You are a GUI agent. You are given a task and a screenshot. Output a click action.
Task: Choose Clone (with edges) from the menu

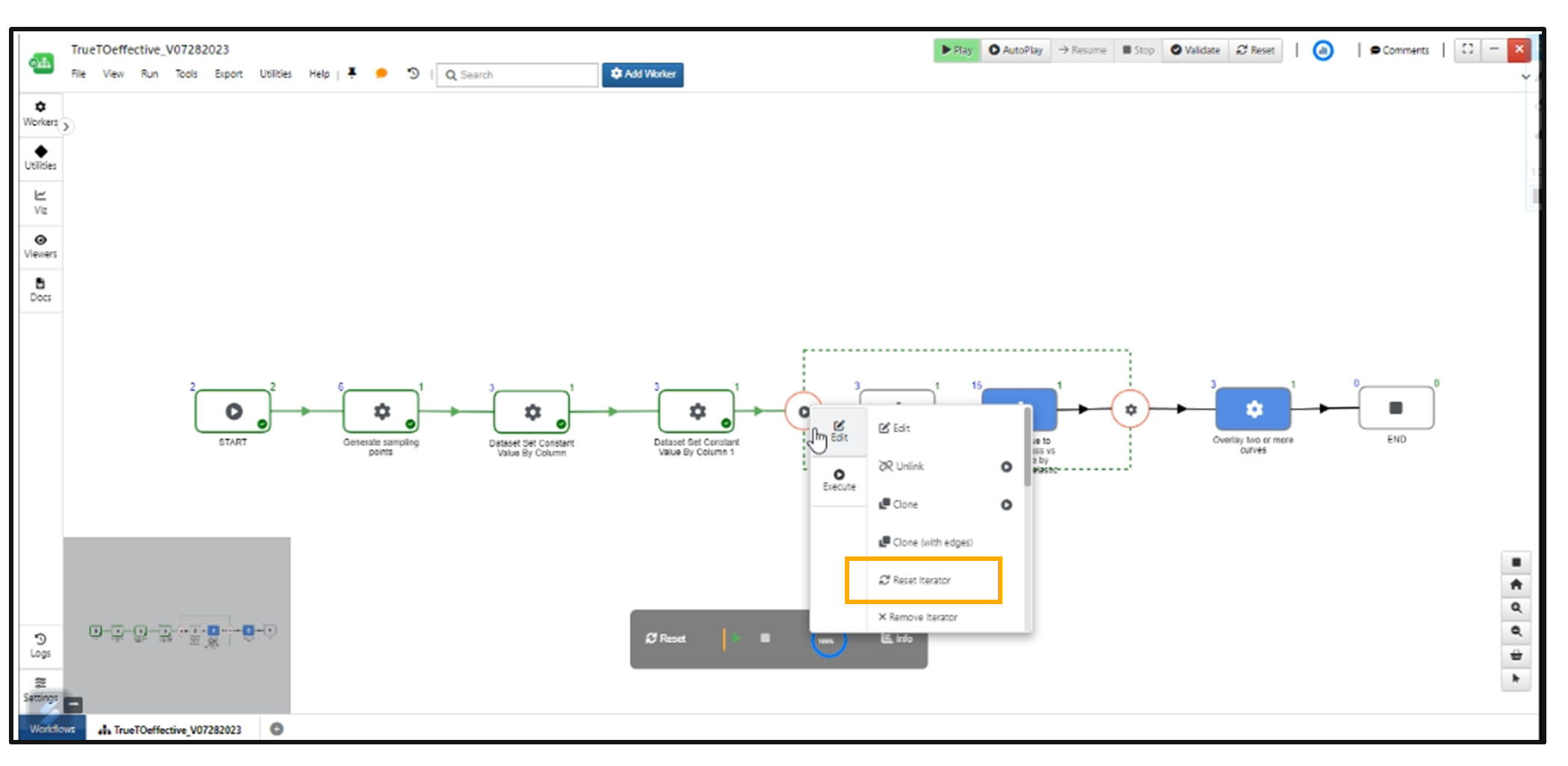click(x=925, y=542)
